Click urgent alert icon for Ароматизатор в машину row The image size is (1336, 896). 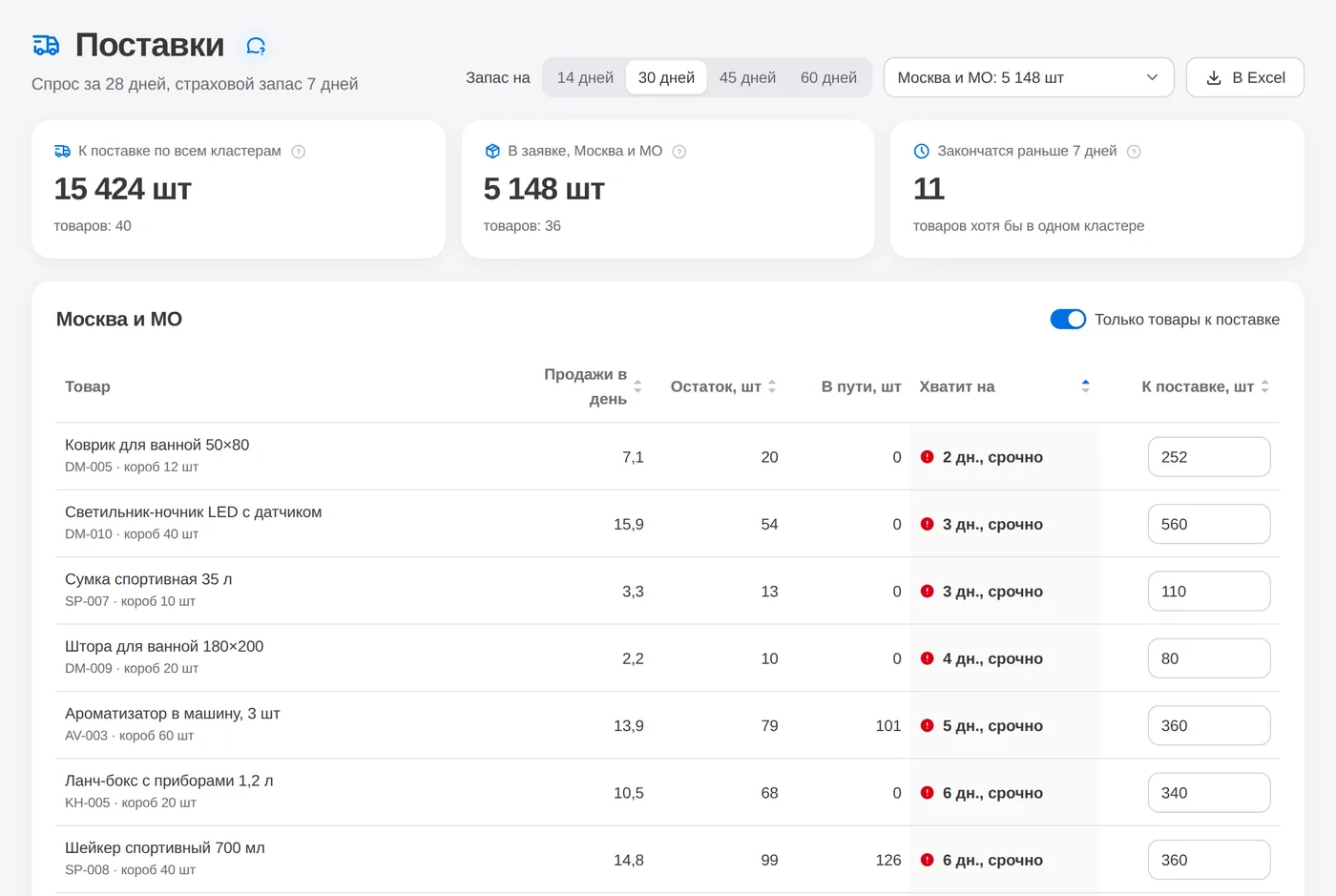tap(927, 725)
